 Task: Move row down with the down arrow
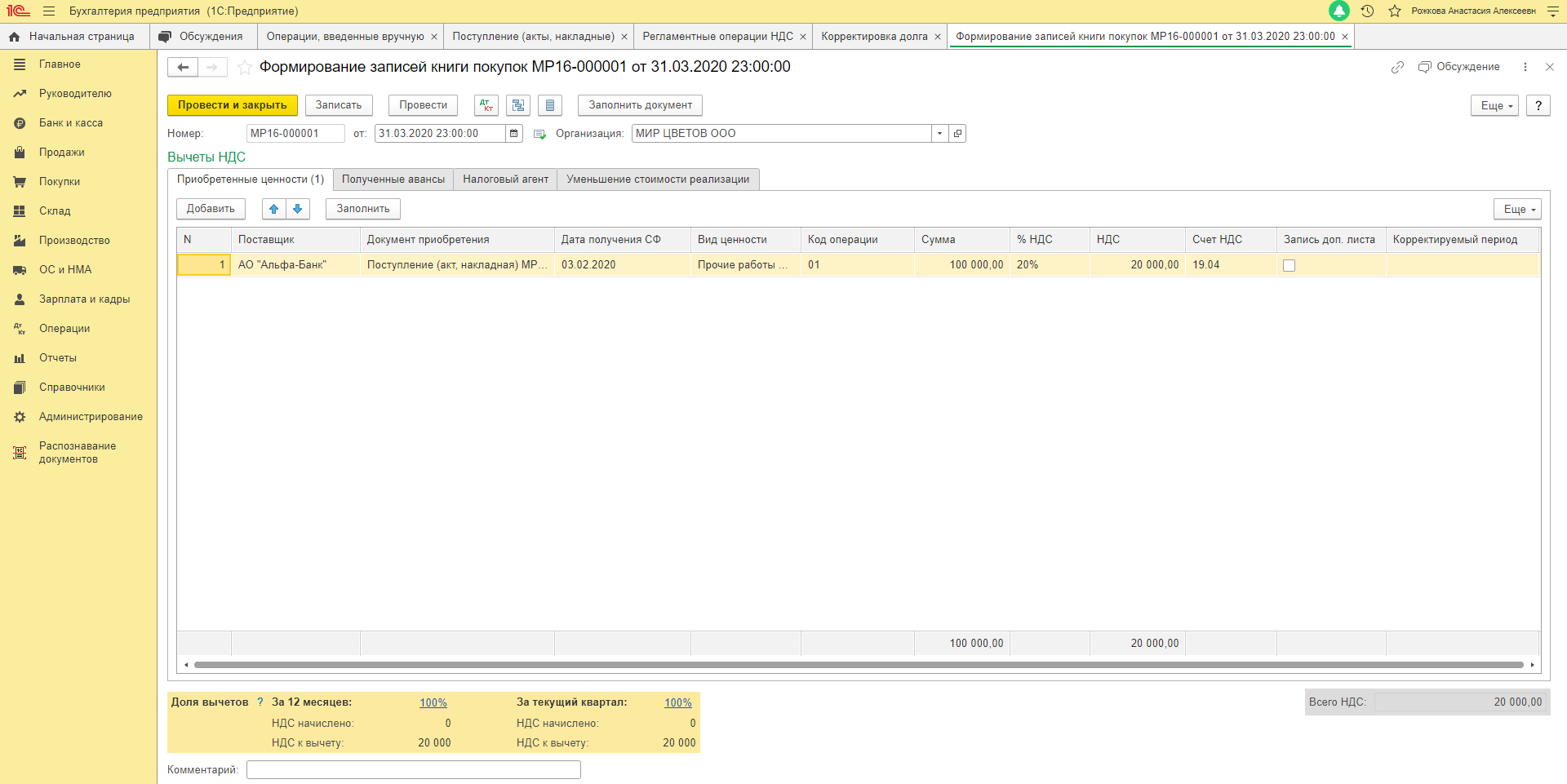[x=298, y=209]
